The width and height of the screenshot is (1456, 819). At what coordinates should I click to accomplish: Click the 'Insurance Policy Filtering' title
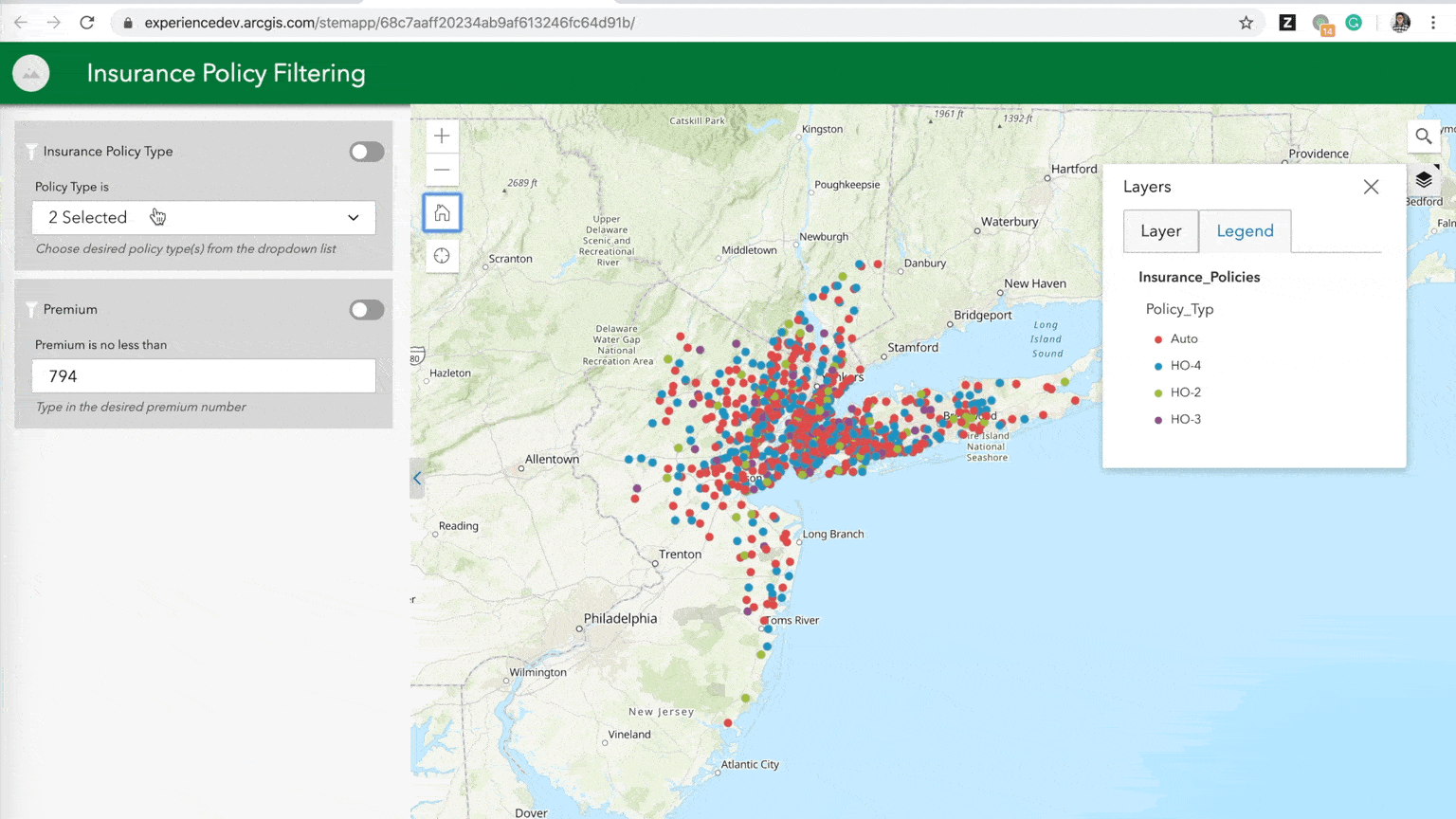tap(226, 73)
